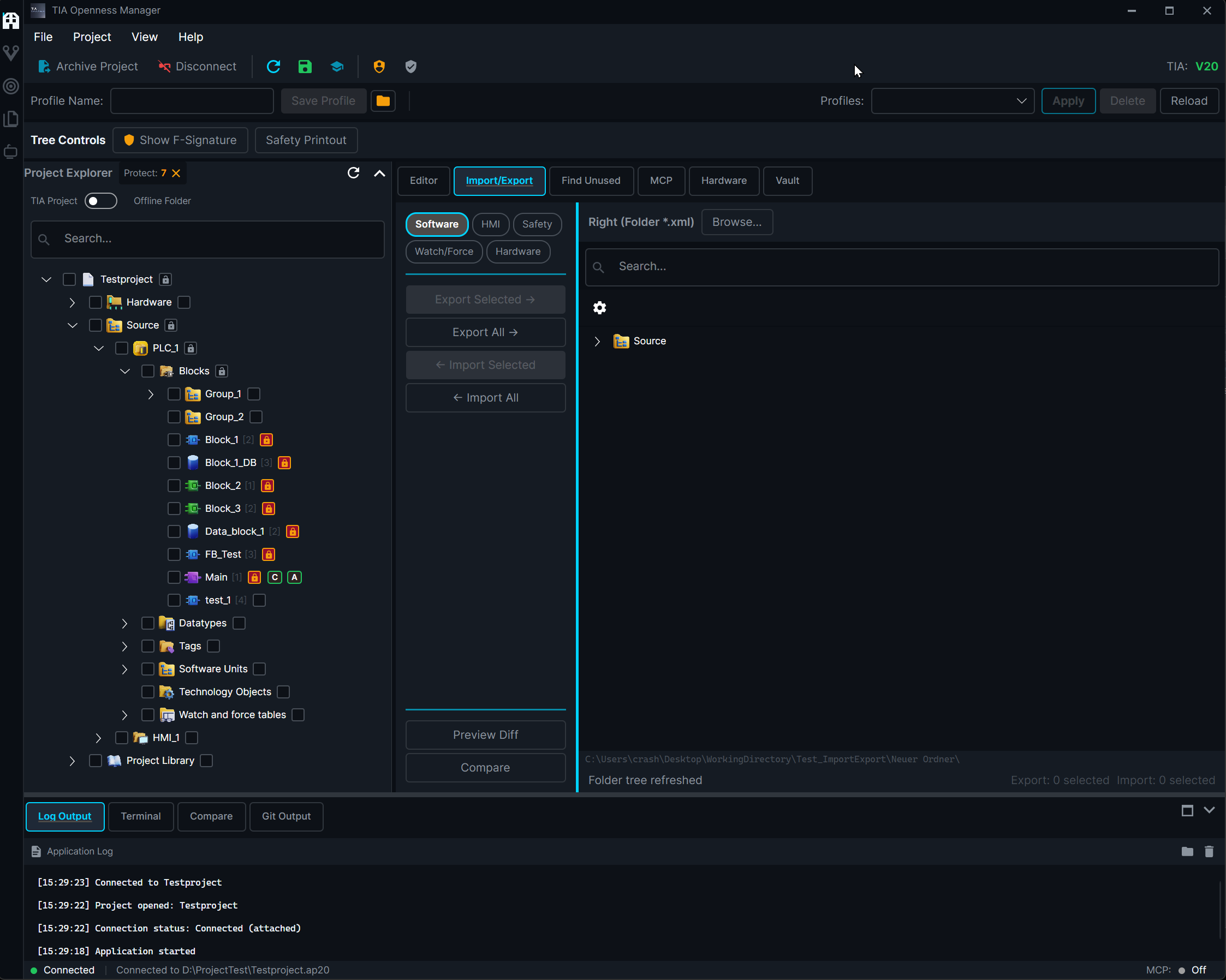Click the orange shield user icon
This screenshot has width=1226, height=980.
(x=379, y=67)
